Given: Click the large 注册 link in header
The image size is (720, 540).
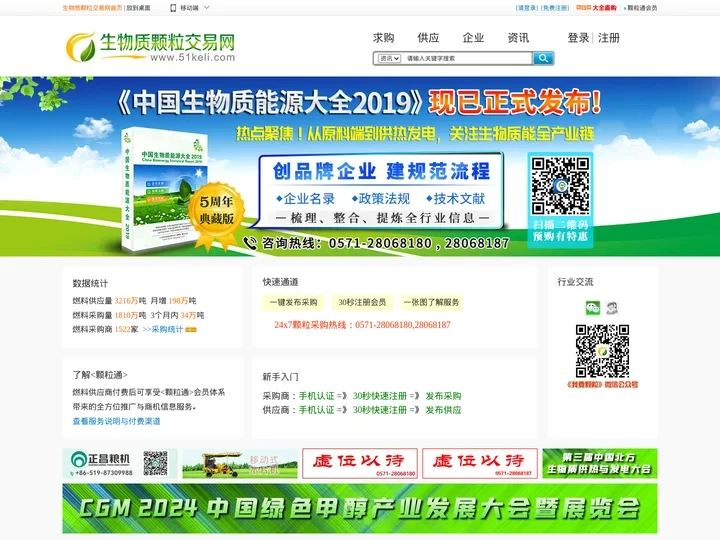Looking at the screenshot, I should (x=609, y=38).
